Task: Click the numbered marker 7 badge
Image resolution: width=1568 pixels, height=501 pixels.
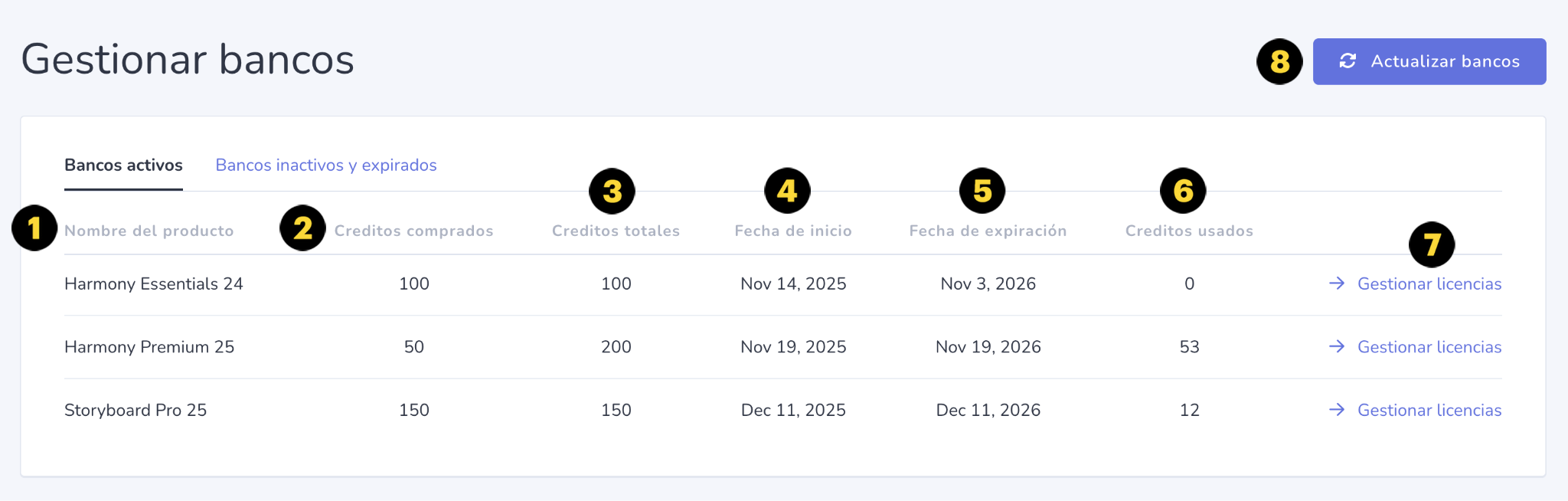Action: tap(1432, 244)
